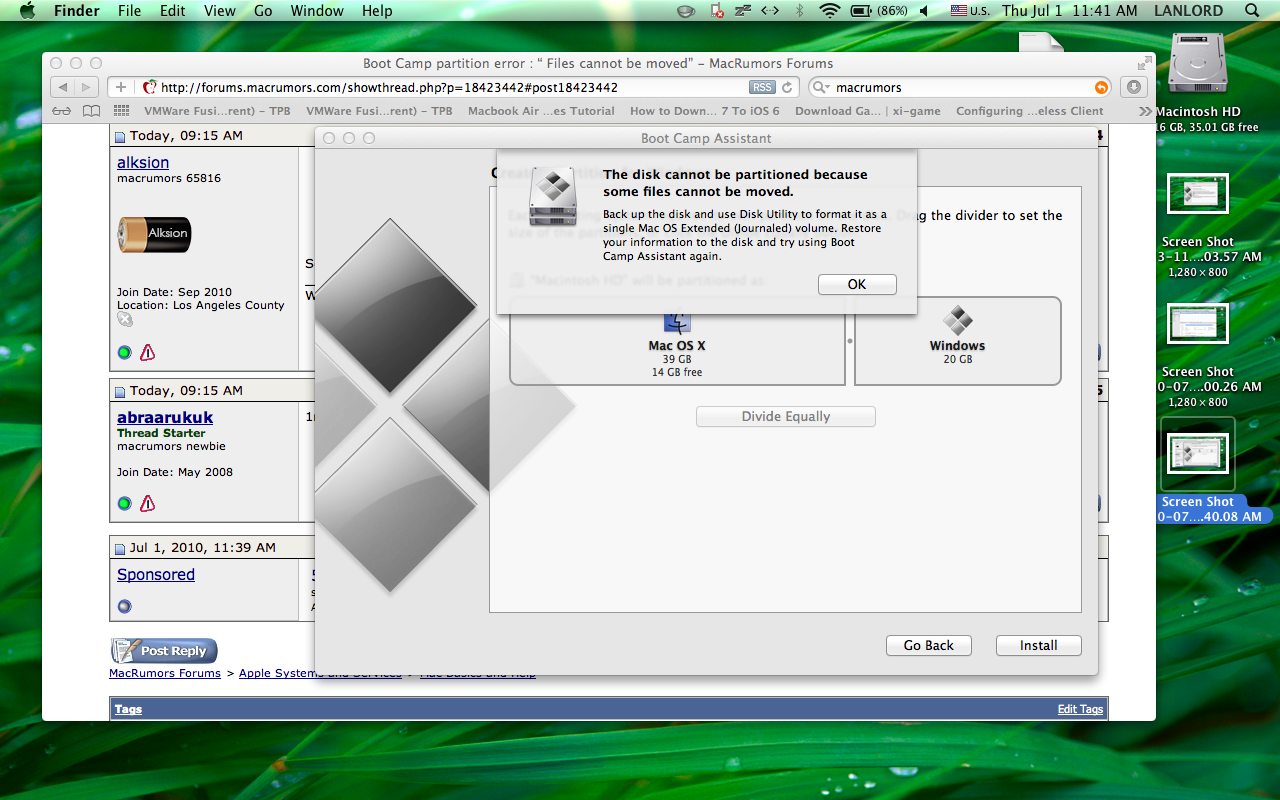Viewport: 1280px width, 800px height.
Task: Click report-post triangle under abraarukuk
Action: (x=147, y=503)
